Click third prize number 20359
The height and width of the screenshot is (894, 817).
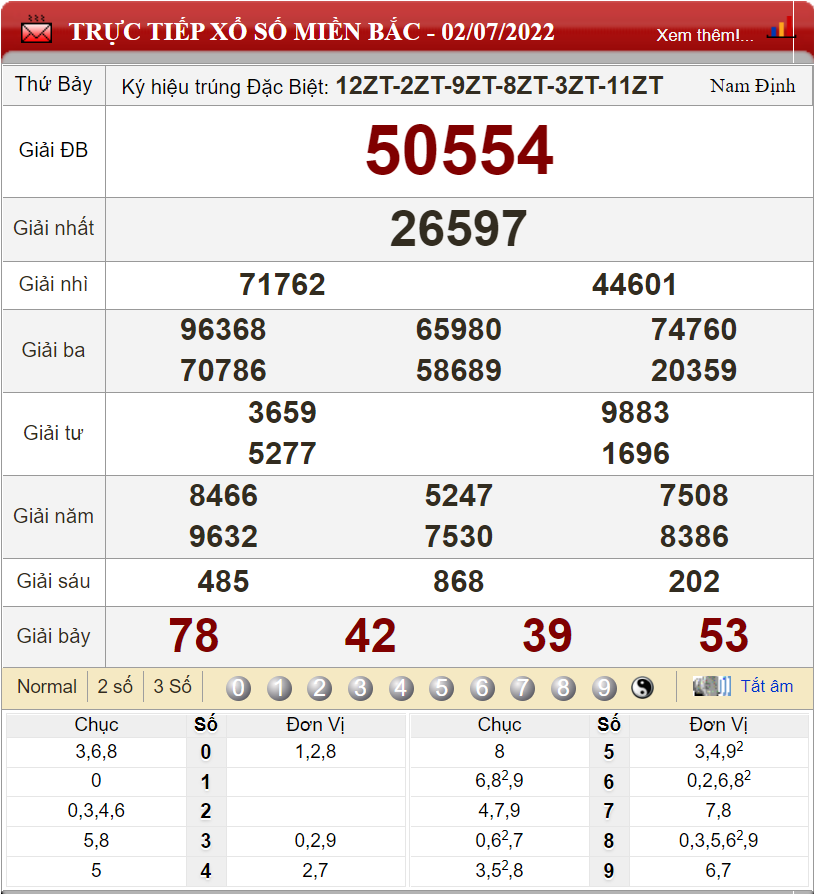click(694, 371)
